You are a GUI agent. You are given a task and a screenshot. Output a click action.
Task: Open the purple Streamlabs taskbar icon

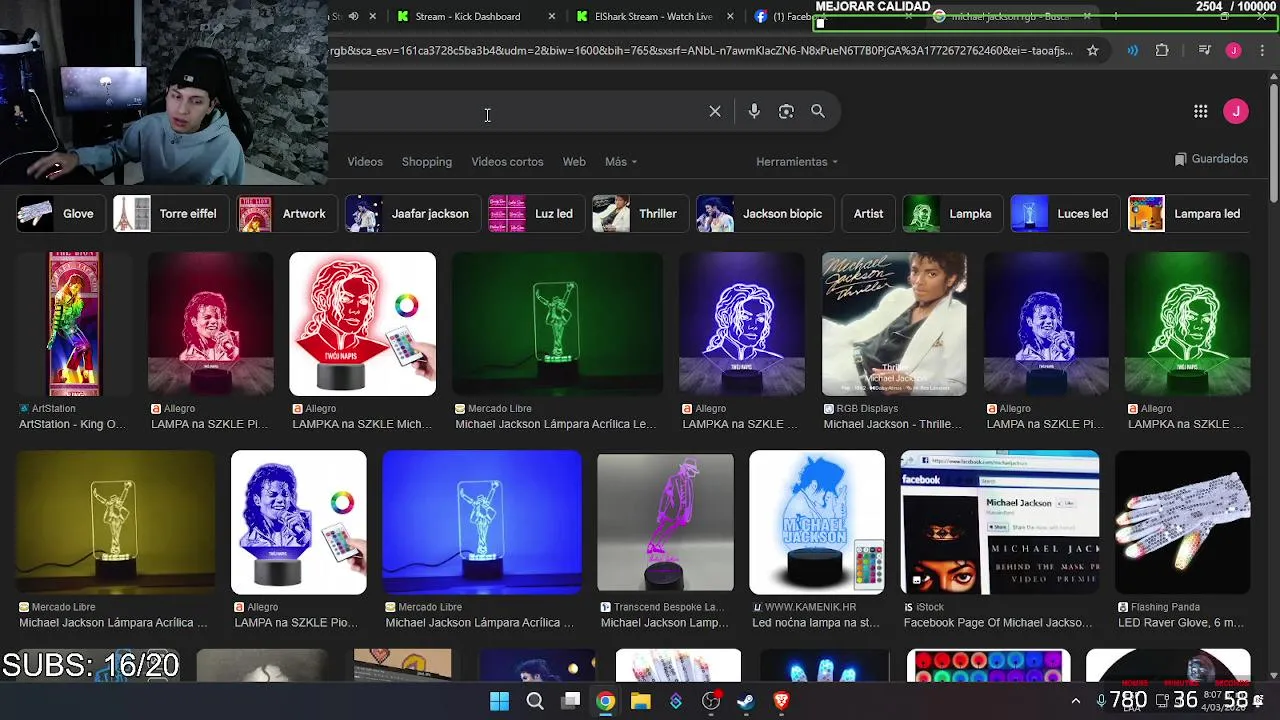coord(676,701)
